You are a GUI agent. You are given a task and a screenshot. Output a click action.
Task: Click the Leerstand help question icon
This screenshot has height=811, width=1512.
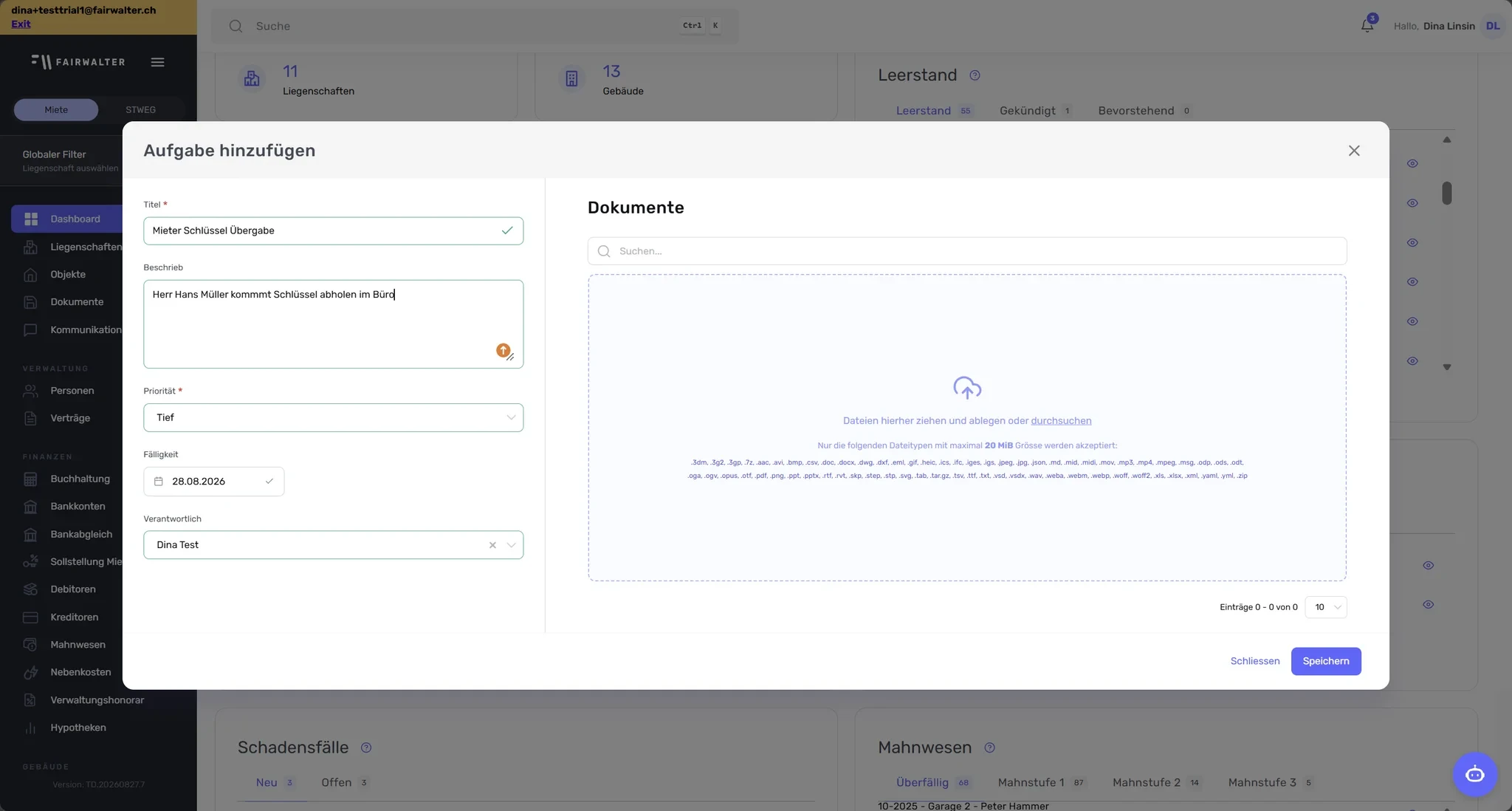(975, 75)
